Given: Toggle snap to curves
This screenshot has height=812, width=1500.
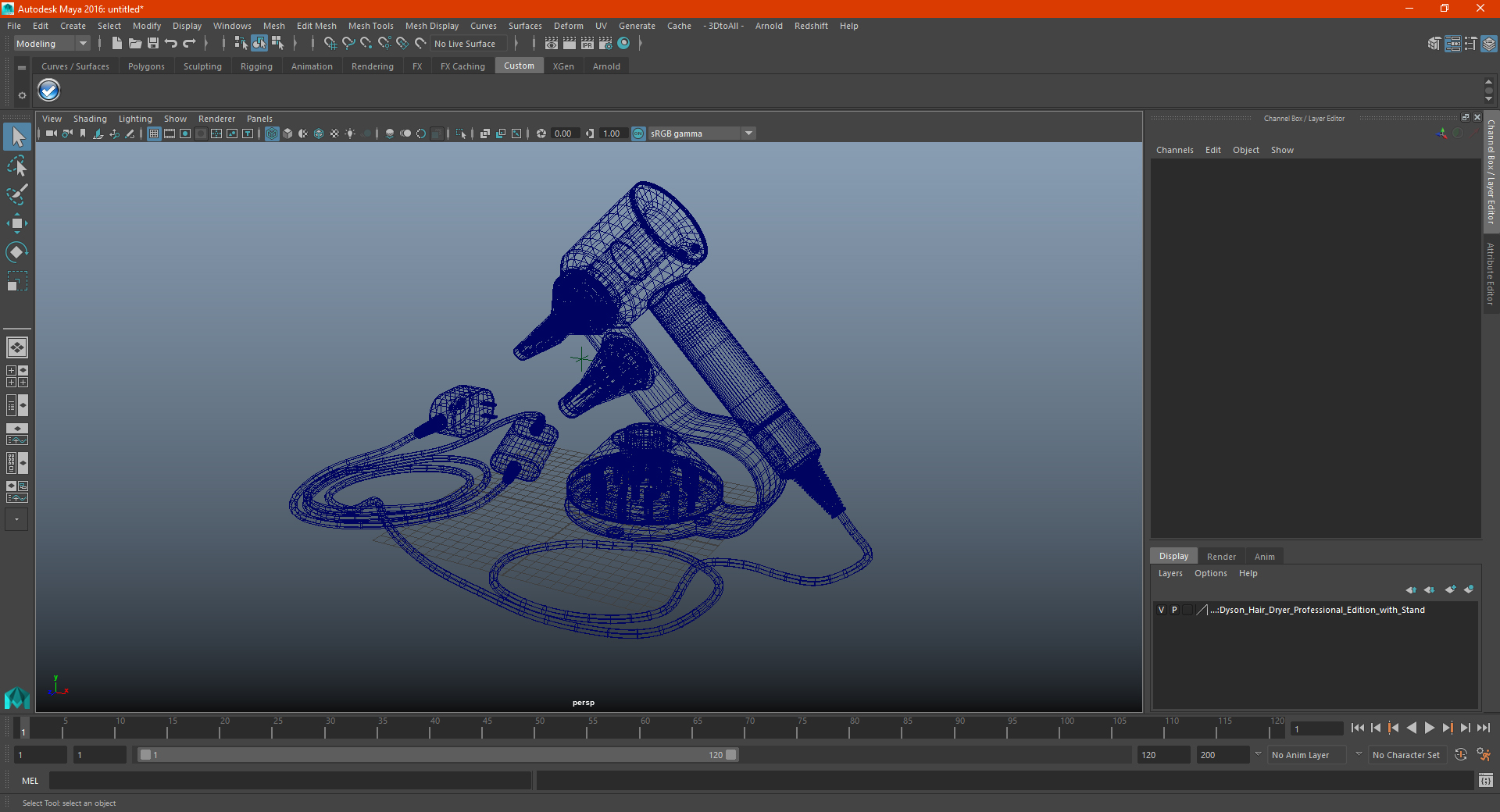Looking at the screenshot, I should pyautogui.click(x=348, y=44).
